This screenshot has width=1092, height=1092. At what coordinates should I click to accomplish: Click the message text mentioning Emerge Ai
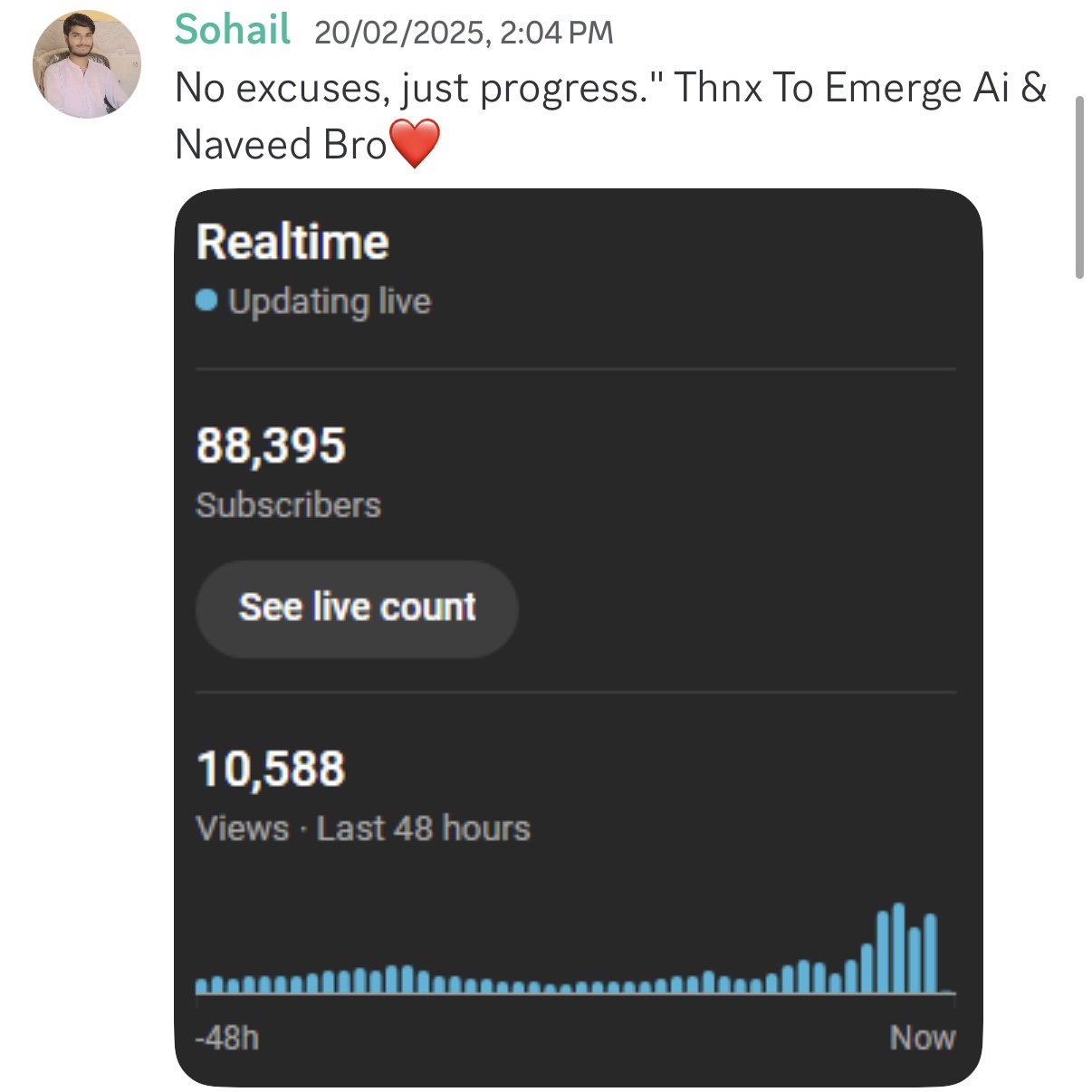pyautogui.click(x=611, y=116)
